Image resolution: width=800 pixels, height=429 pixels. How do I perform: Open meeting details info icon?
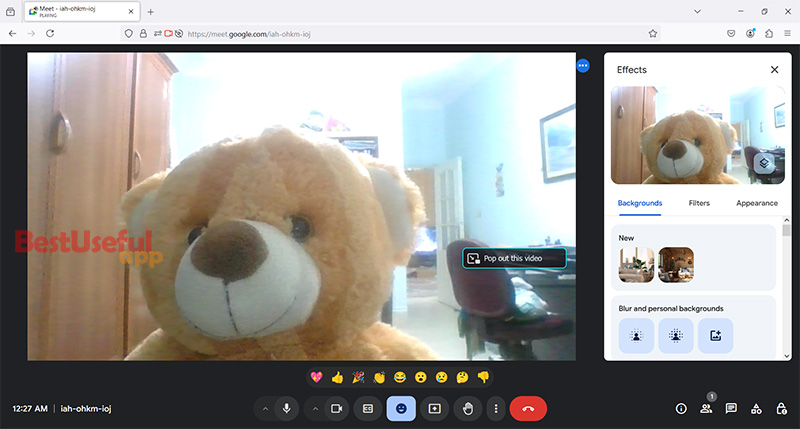pos(681,409)
